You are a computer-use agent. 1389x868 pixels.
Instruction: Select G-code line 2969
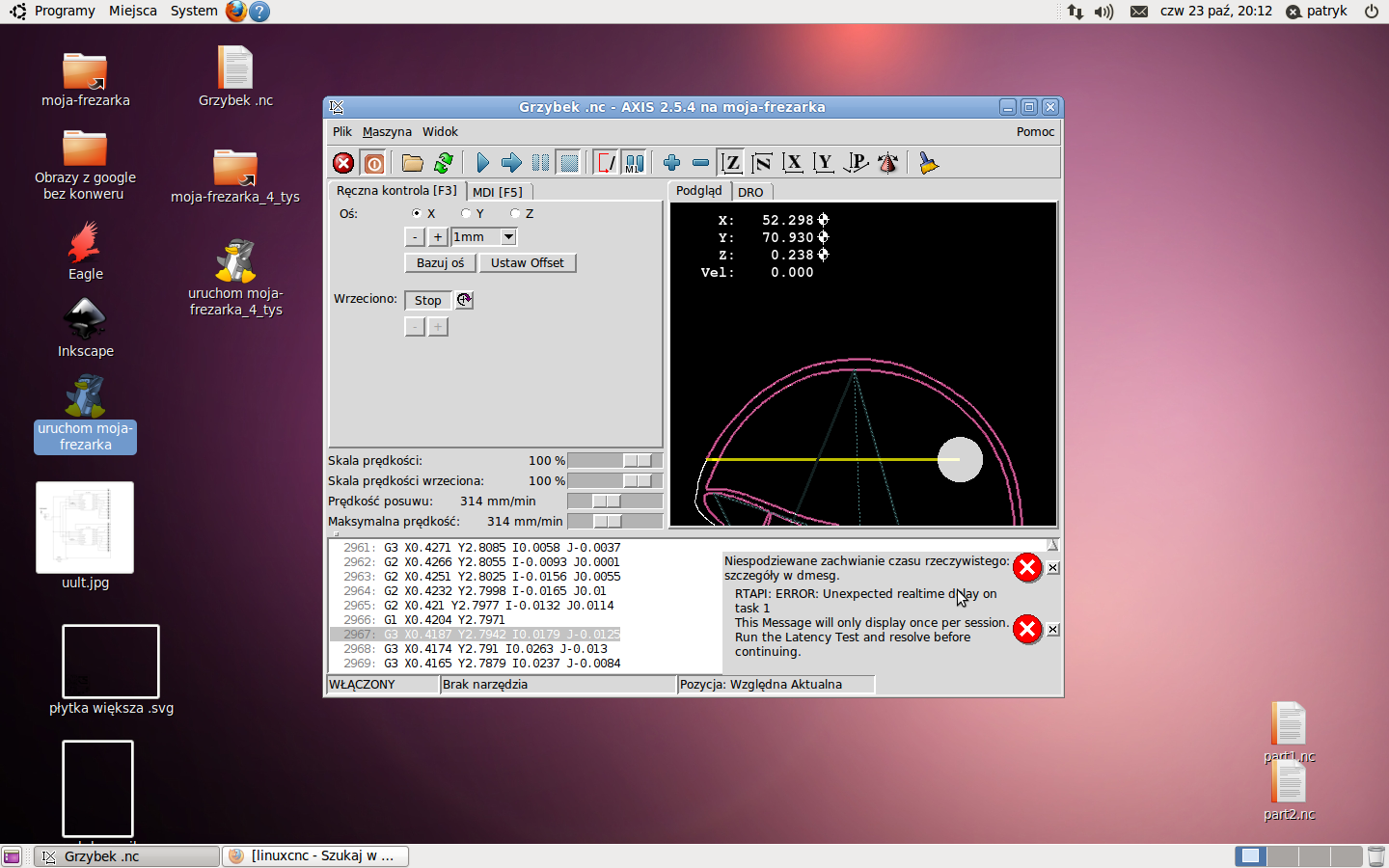click(482, 664)
